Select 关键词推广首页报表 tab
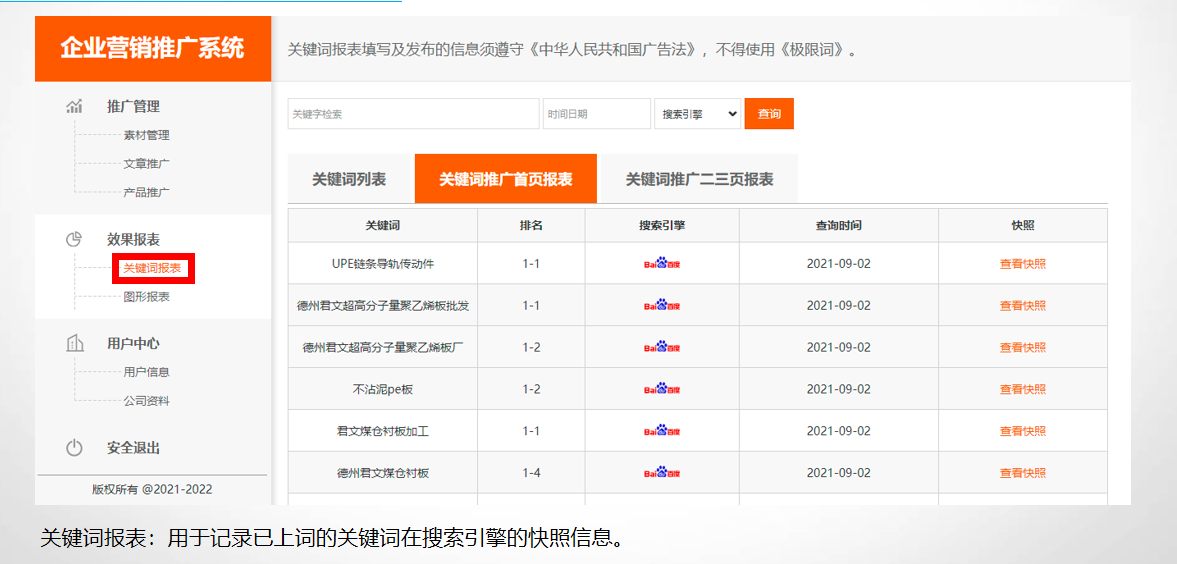The height and width of the screenshot is (564, 1177). (505, 179)
